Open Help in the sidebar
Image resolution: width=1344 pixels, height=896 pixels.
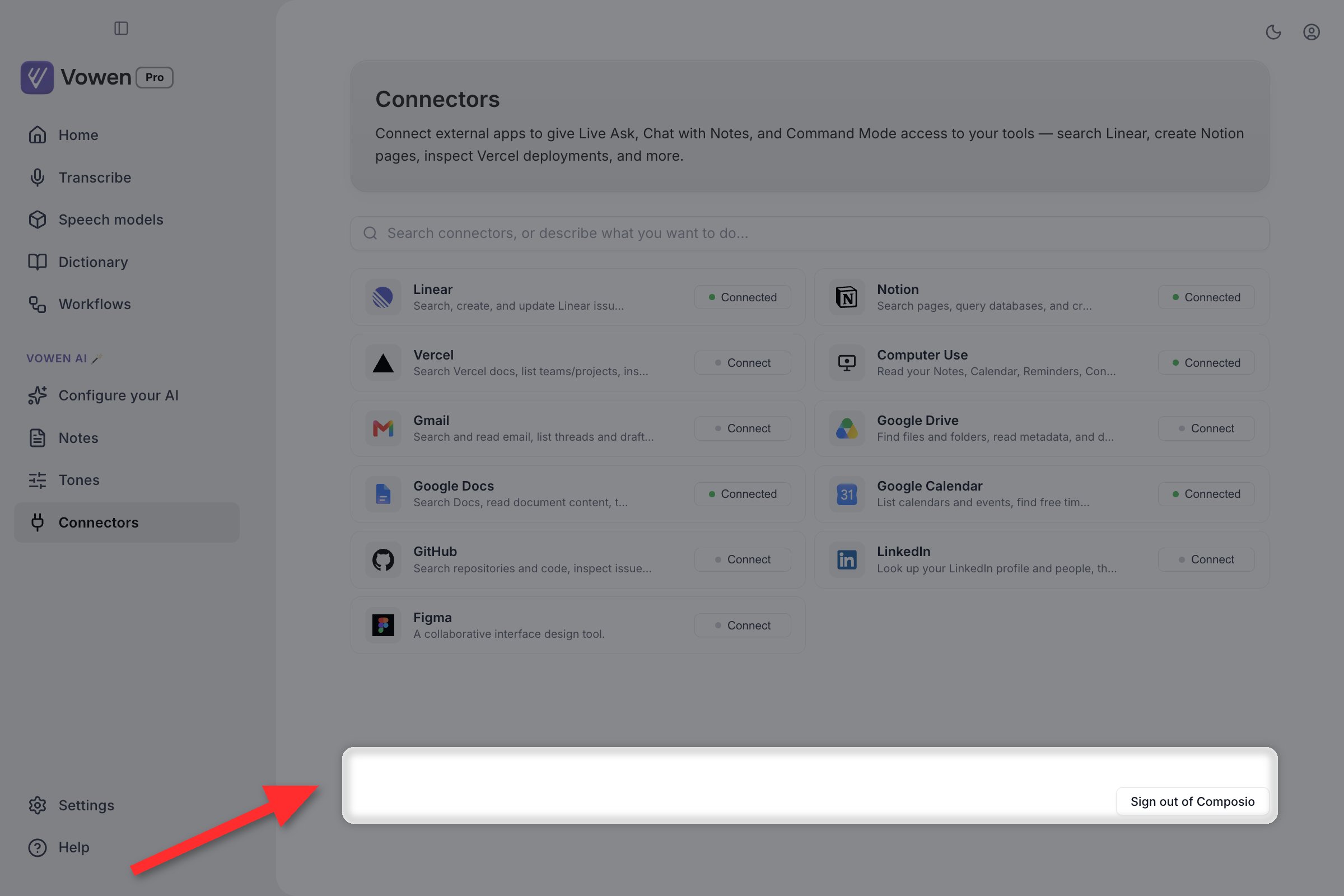(x=127, y=847)
